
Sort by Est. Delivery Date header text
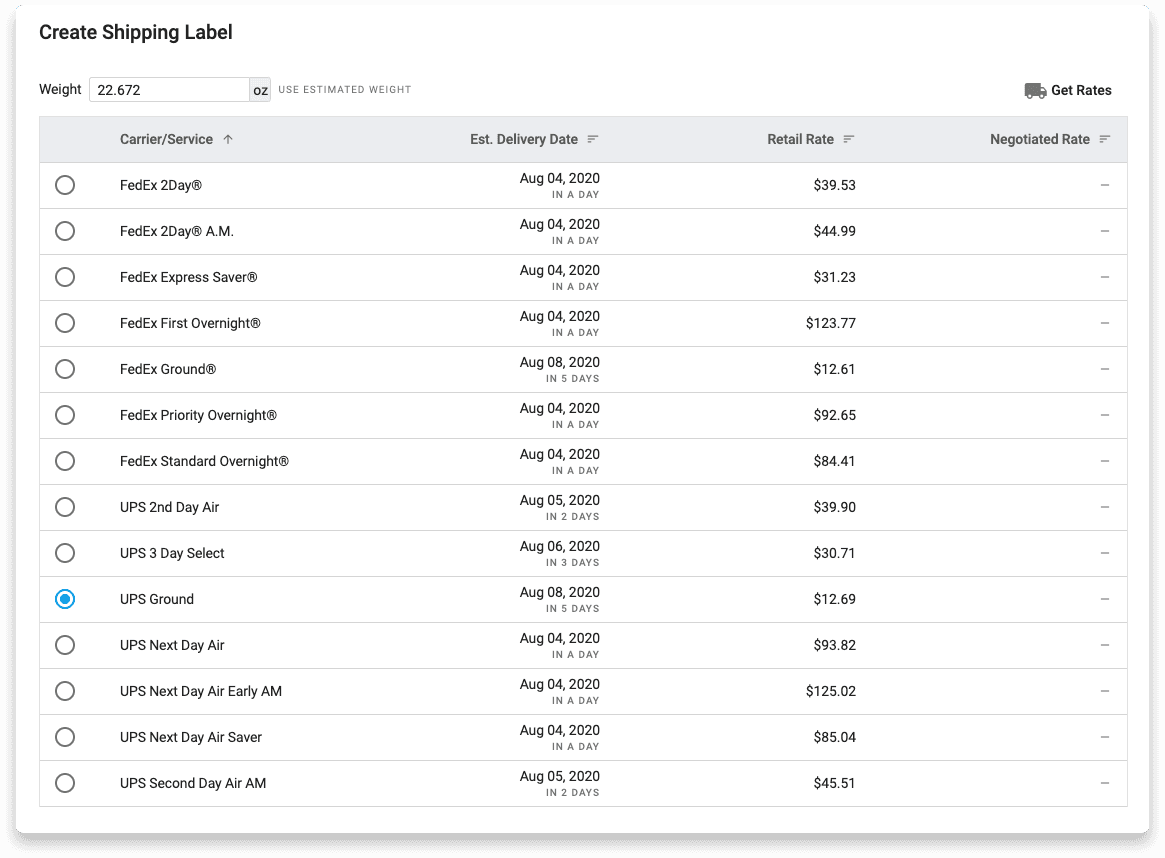pyautogui.click(x=524, y=139)
